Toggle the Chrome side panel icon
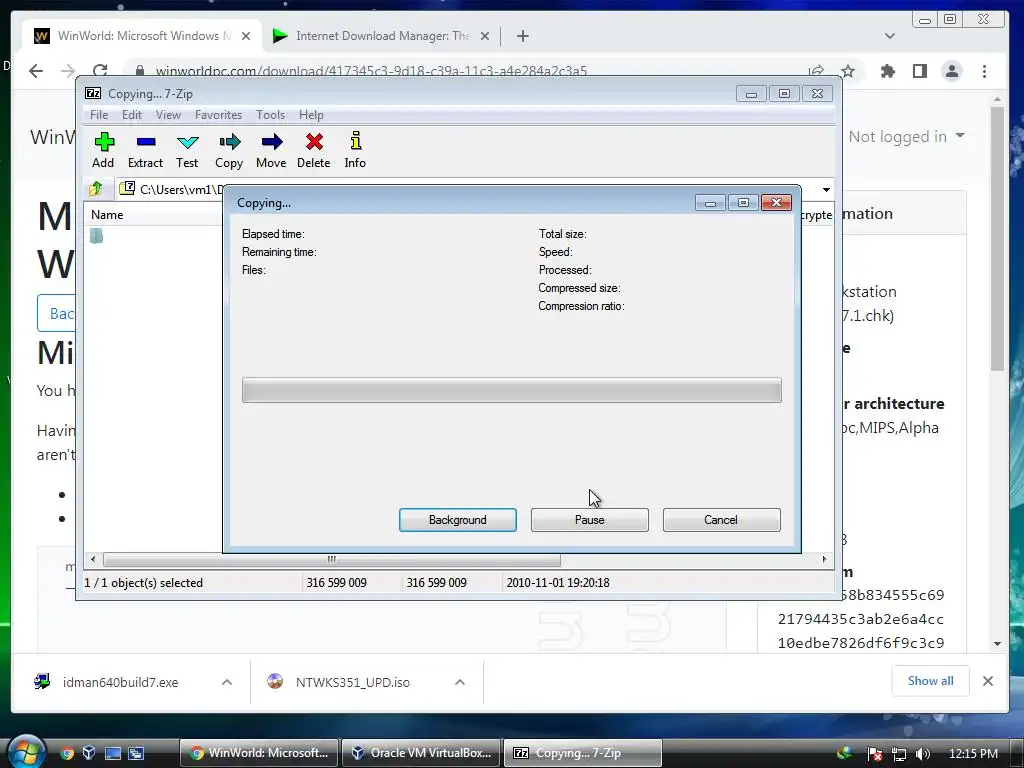 click(x=920, y=71)
